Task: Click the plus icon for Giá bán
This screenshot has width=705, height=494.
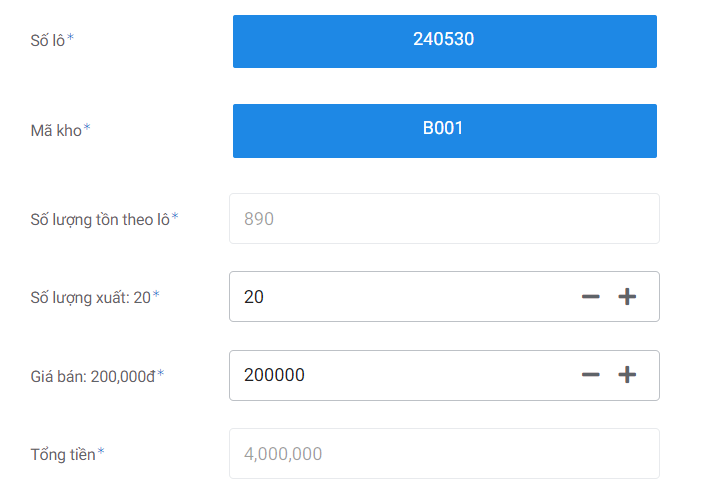Action: point(627,375)
